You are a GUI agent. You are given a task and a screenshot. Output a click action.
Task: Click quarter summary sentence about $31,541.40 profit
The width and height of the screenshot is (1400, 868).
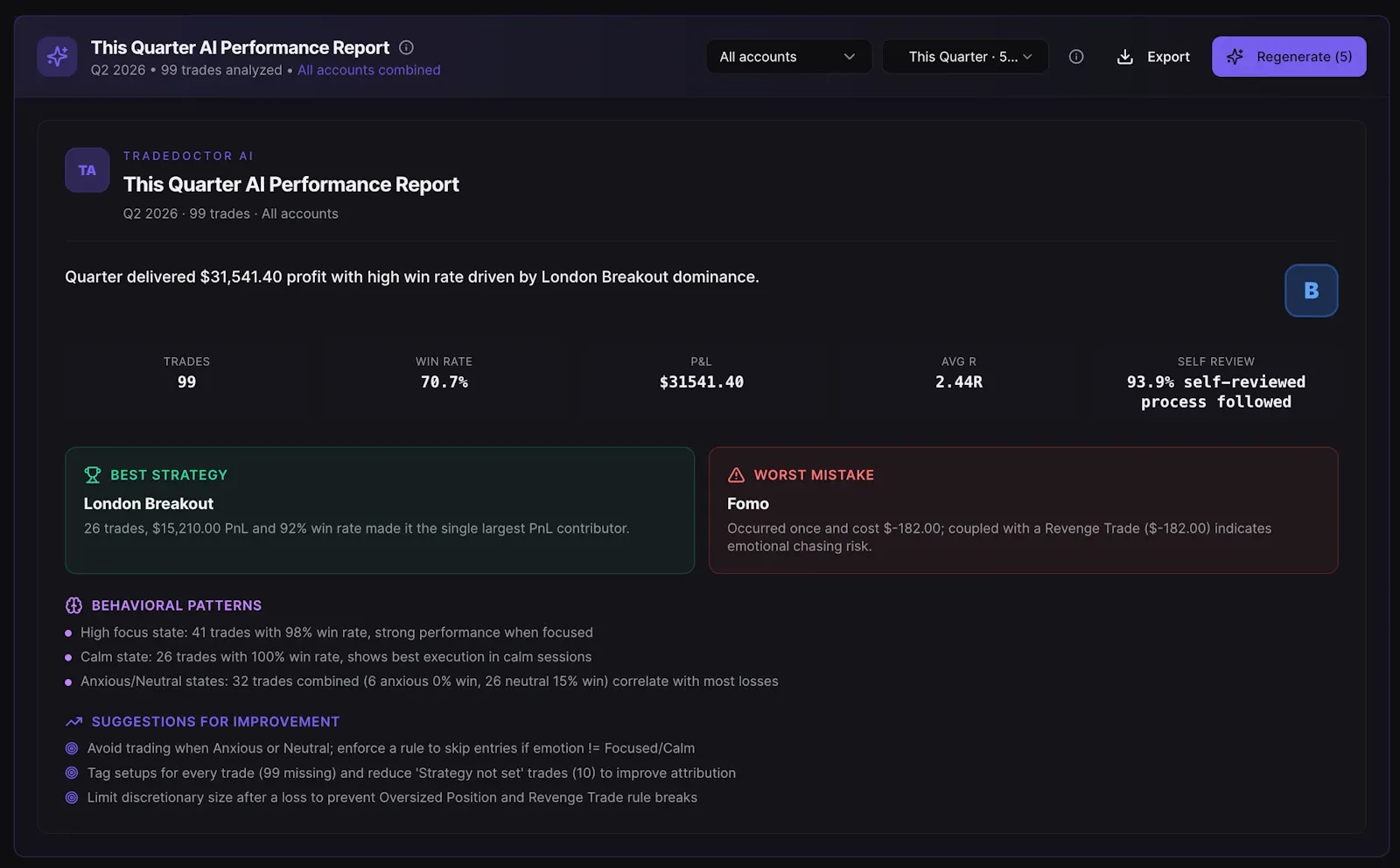pos(412,276)
